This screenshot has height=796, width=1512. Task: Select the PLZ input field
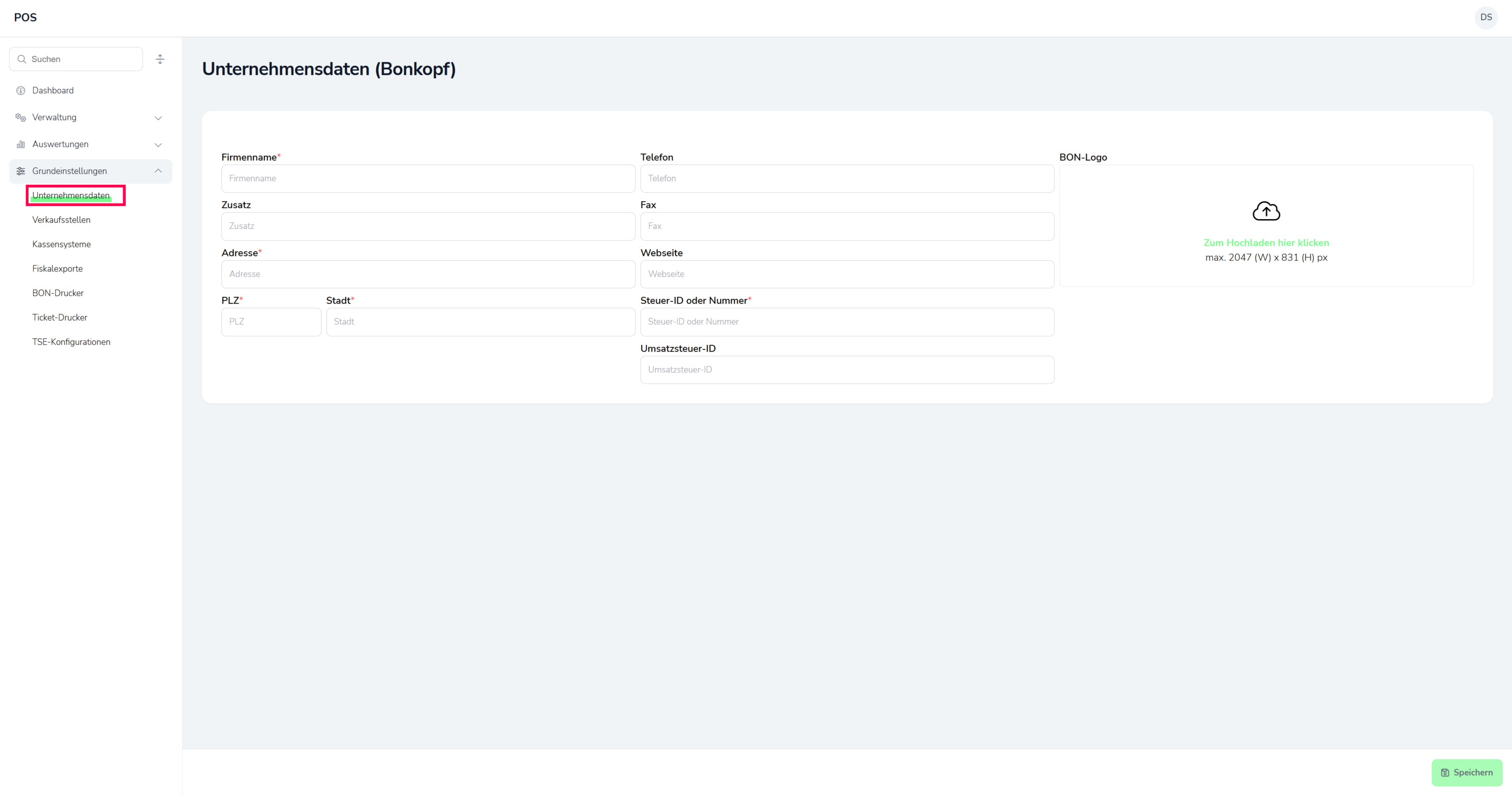pyautogui.click(x=271, y=321)
